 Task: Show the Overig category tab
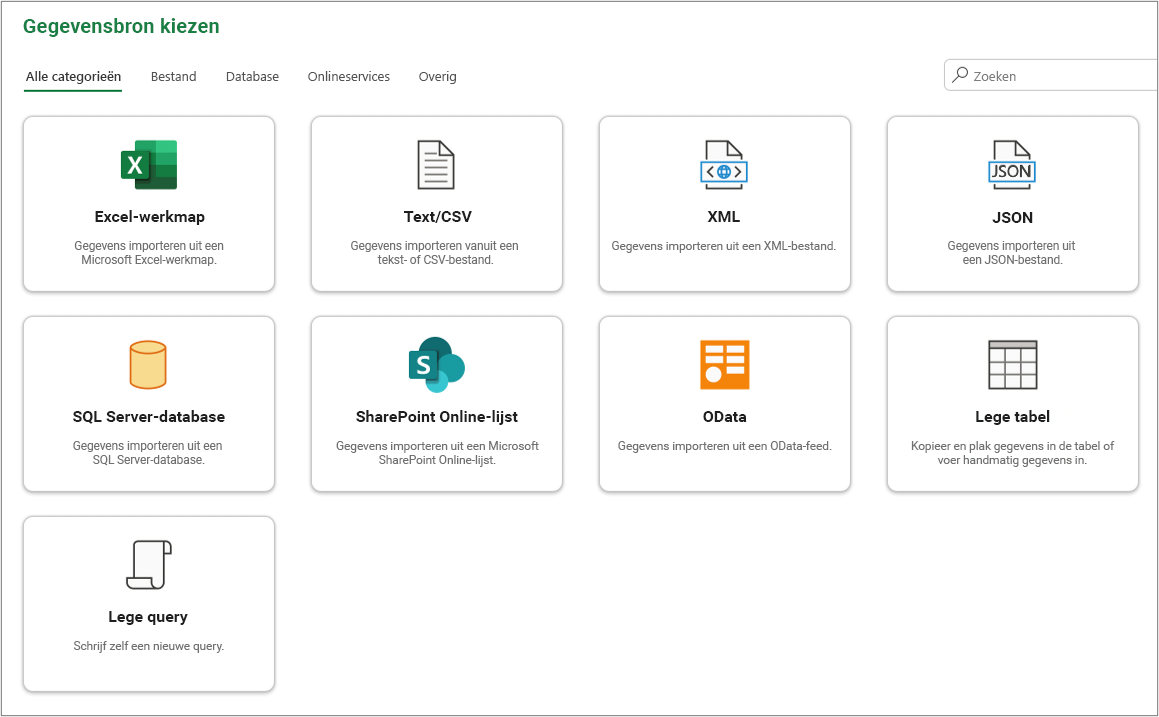pyautogui.click(x=438, y=76)
